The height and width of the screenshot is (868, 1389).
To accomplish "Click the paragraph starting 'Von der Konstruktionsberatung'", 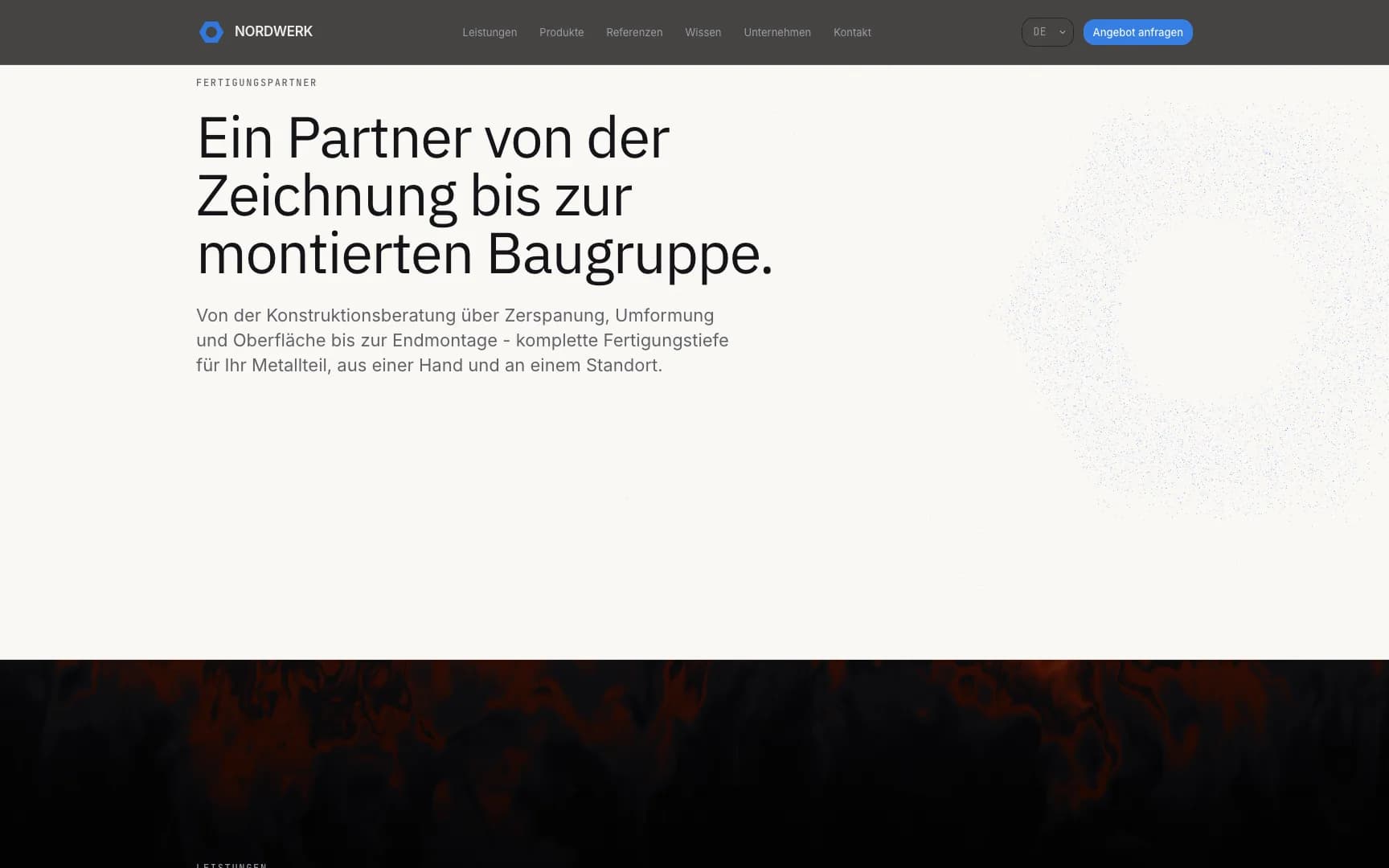I will coord(462,340).
